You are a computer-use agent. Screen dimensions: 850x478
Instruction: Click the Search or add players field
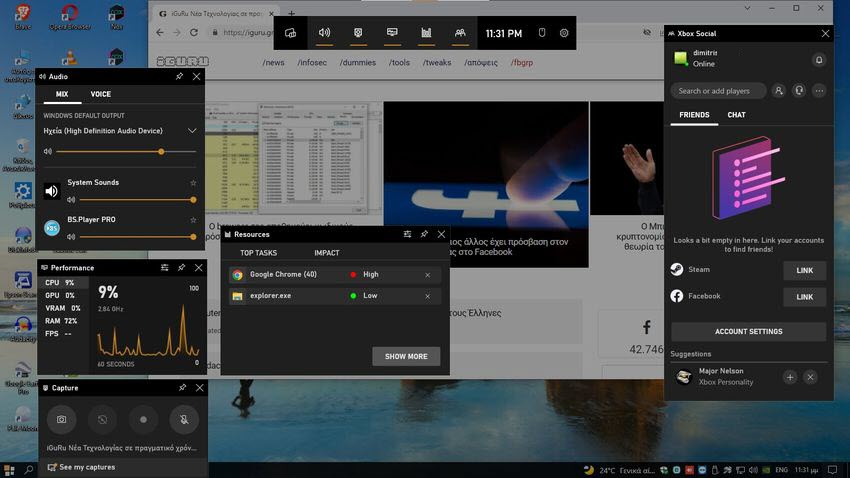[x=718, y=91]
